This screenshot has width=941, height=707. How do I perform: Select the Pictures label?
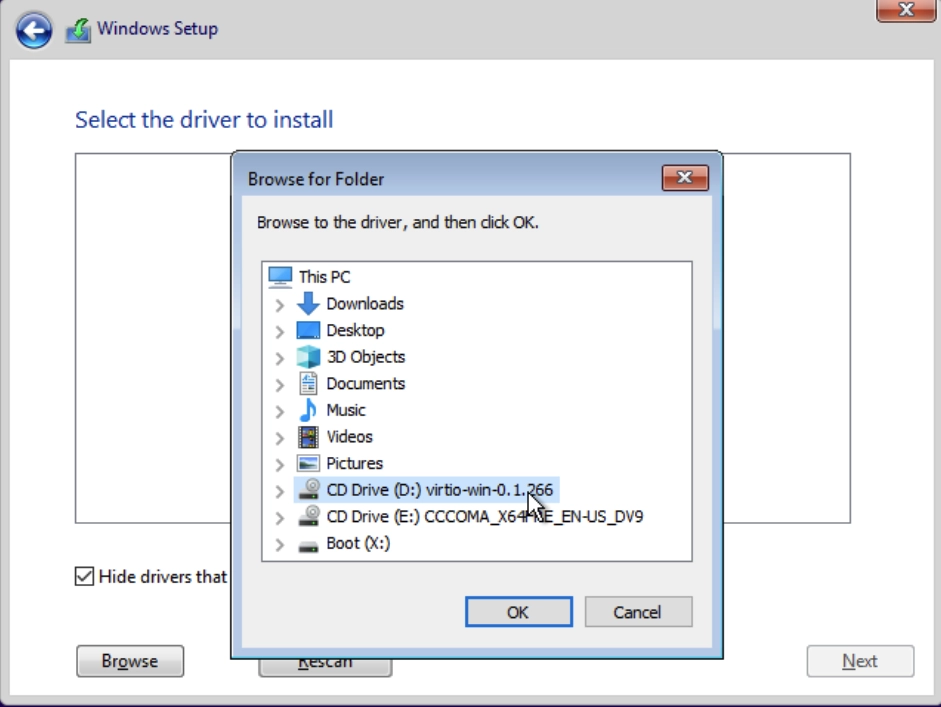[354, 463]
